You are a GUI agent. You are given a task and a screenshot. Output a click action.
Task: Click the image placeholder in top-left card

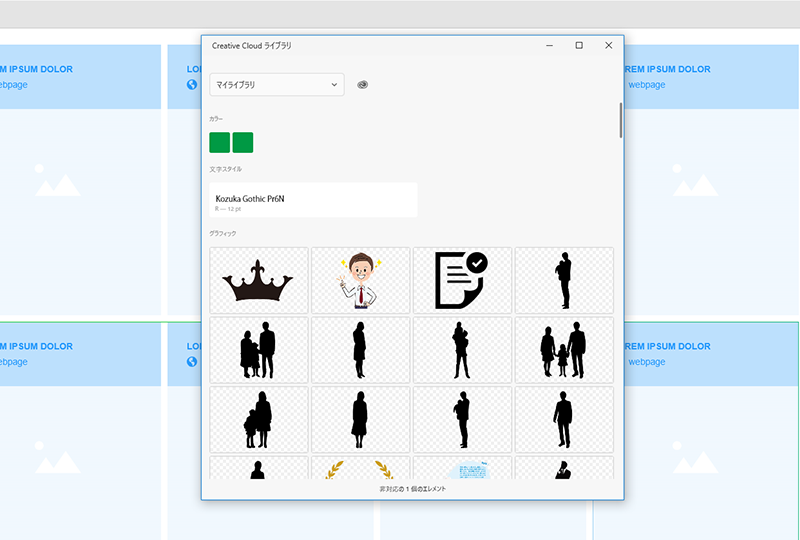(x=56, y=181)
